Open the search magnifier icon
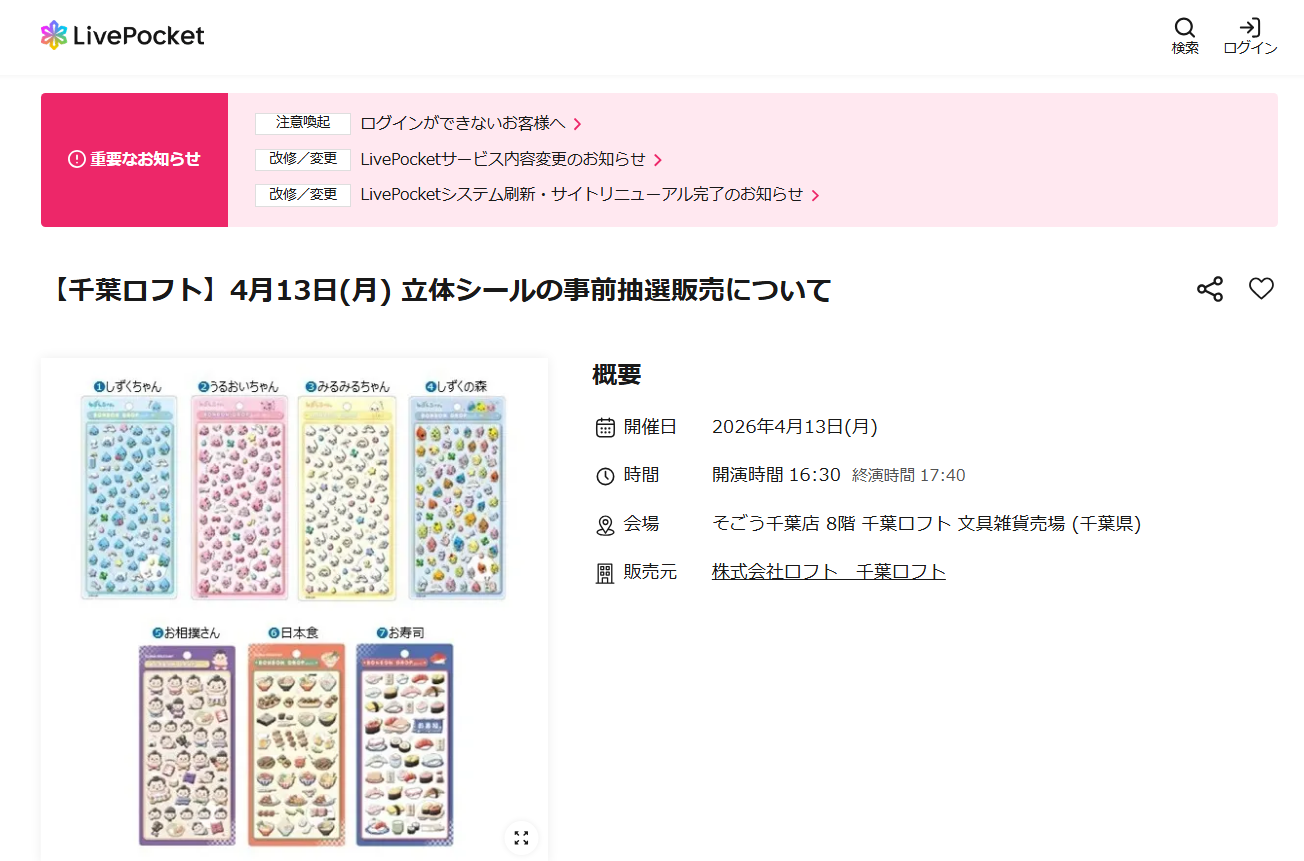This screenshot has width=1304, height=861. 1185,28
